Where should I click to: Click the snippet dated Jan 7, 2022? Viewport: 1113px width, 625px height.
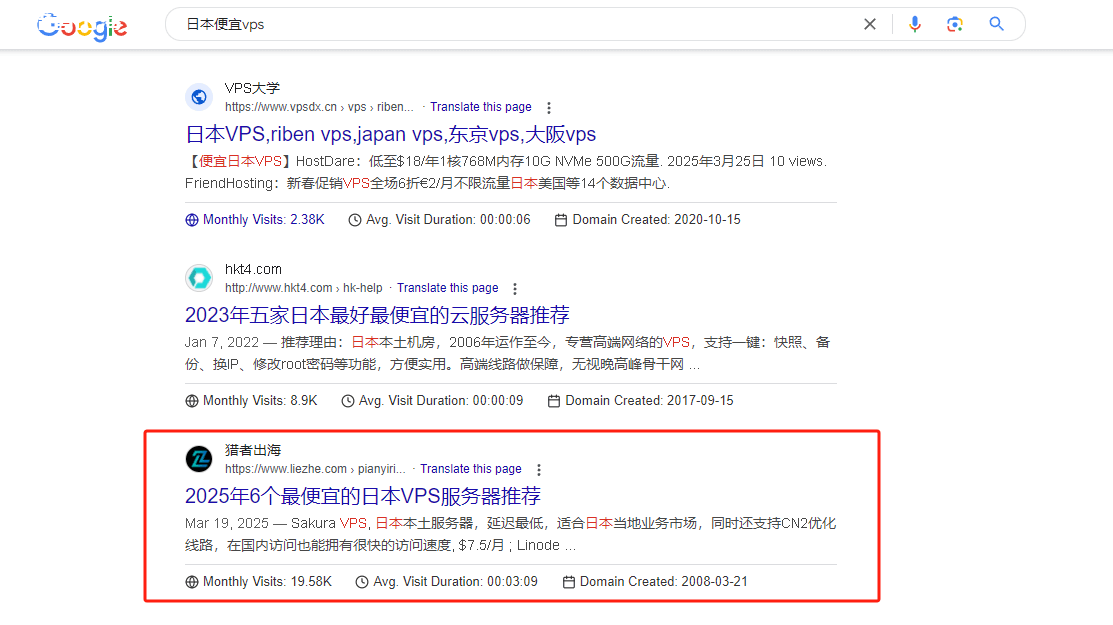point(510,353)
